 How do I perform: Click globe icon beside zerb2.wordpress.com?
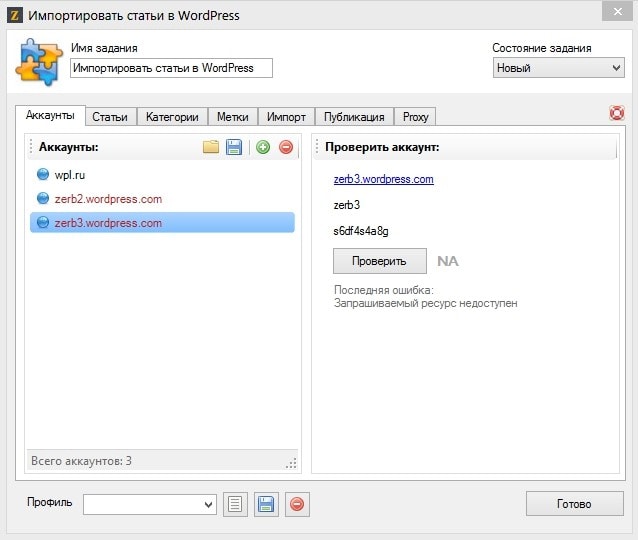coord(43,198)
